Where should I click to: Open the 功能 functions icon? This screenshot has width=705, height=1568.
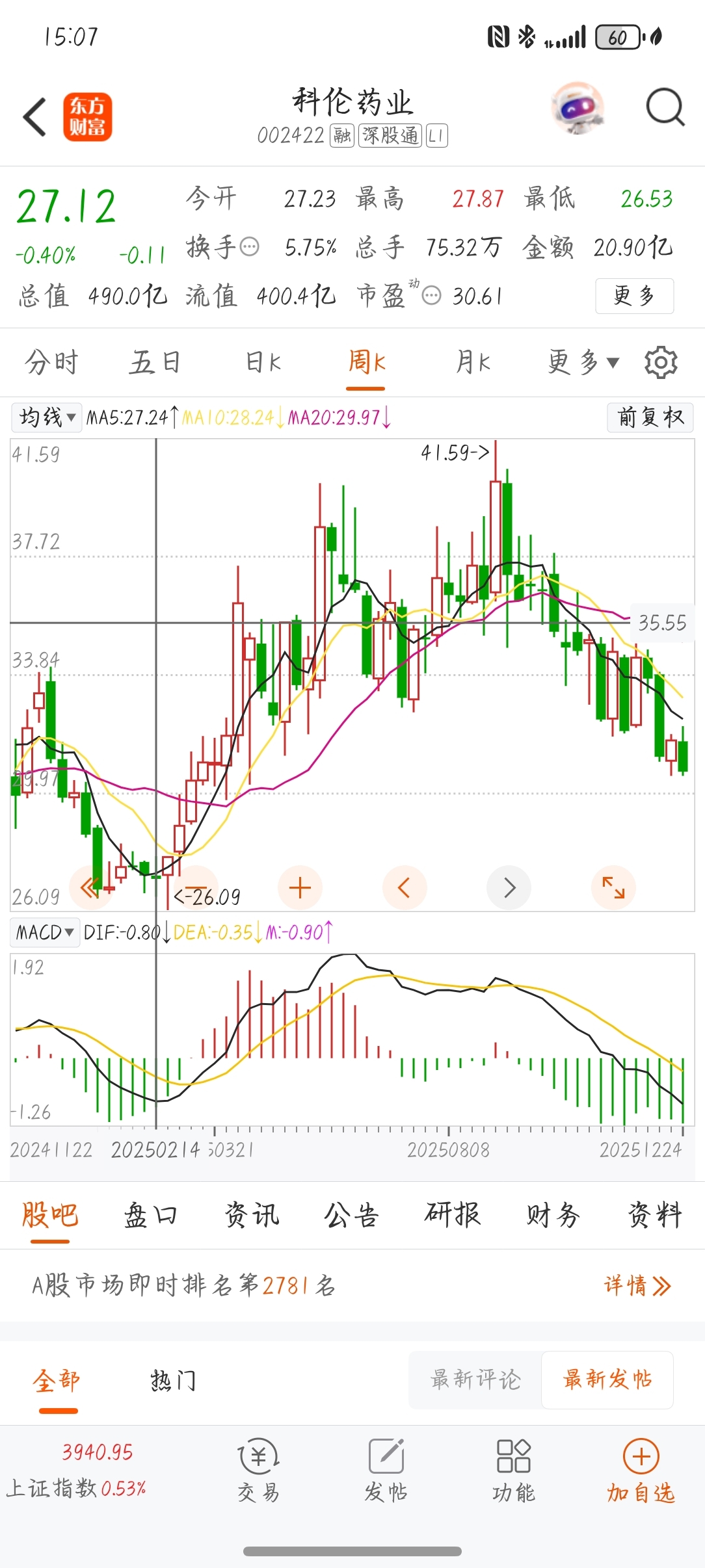[x=514, y=1470]
